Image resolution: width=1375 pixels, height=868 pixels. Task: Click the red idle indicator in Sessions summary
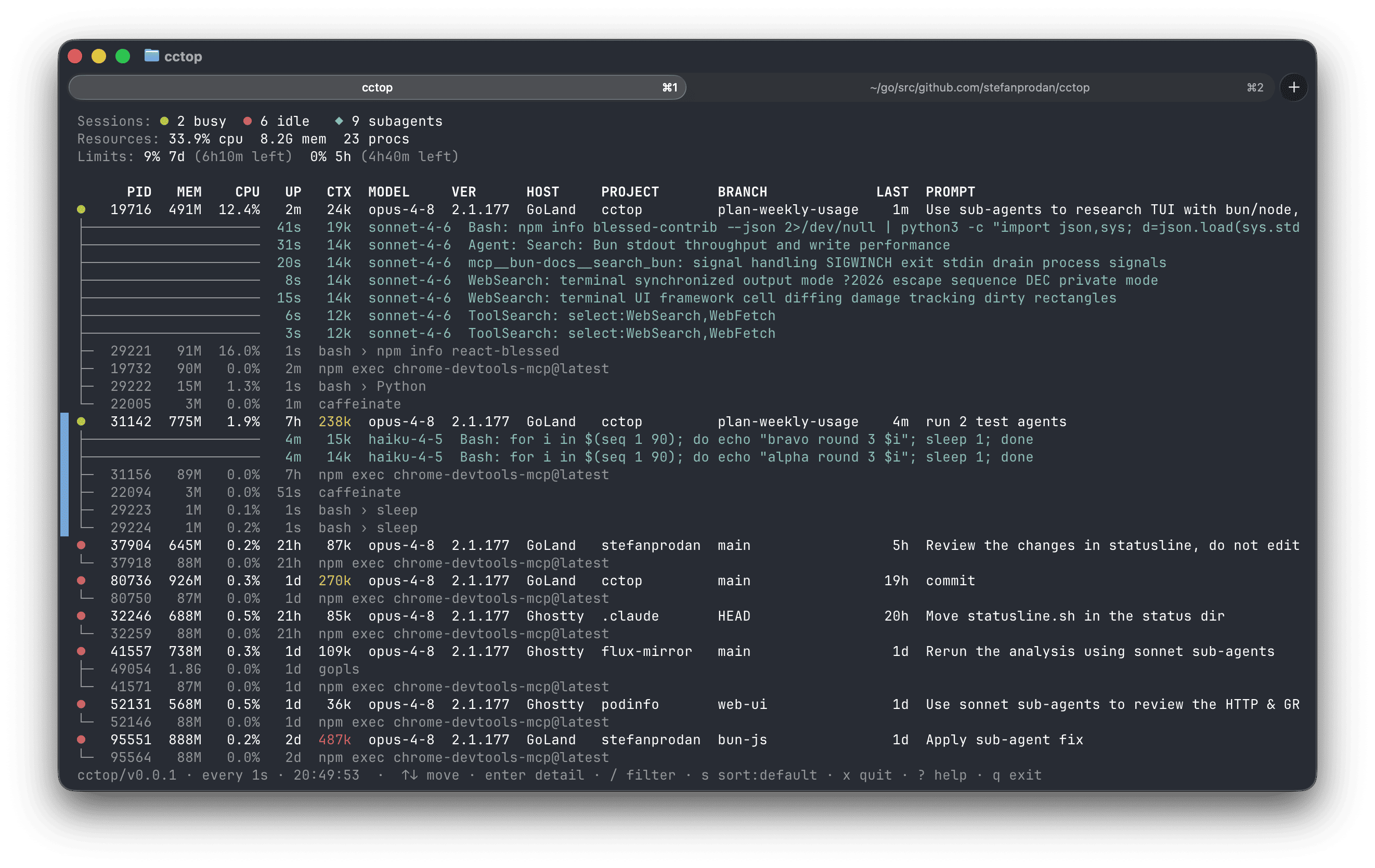pos(247,121)
